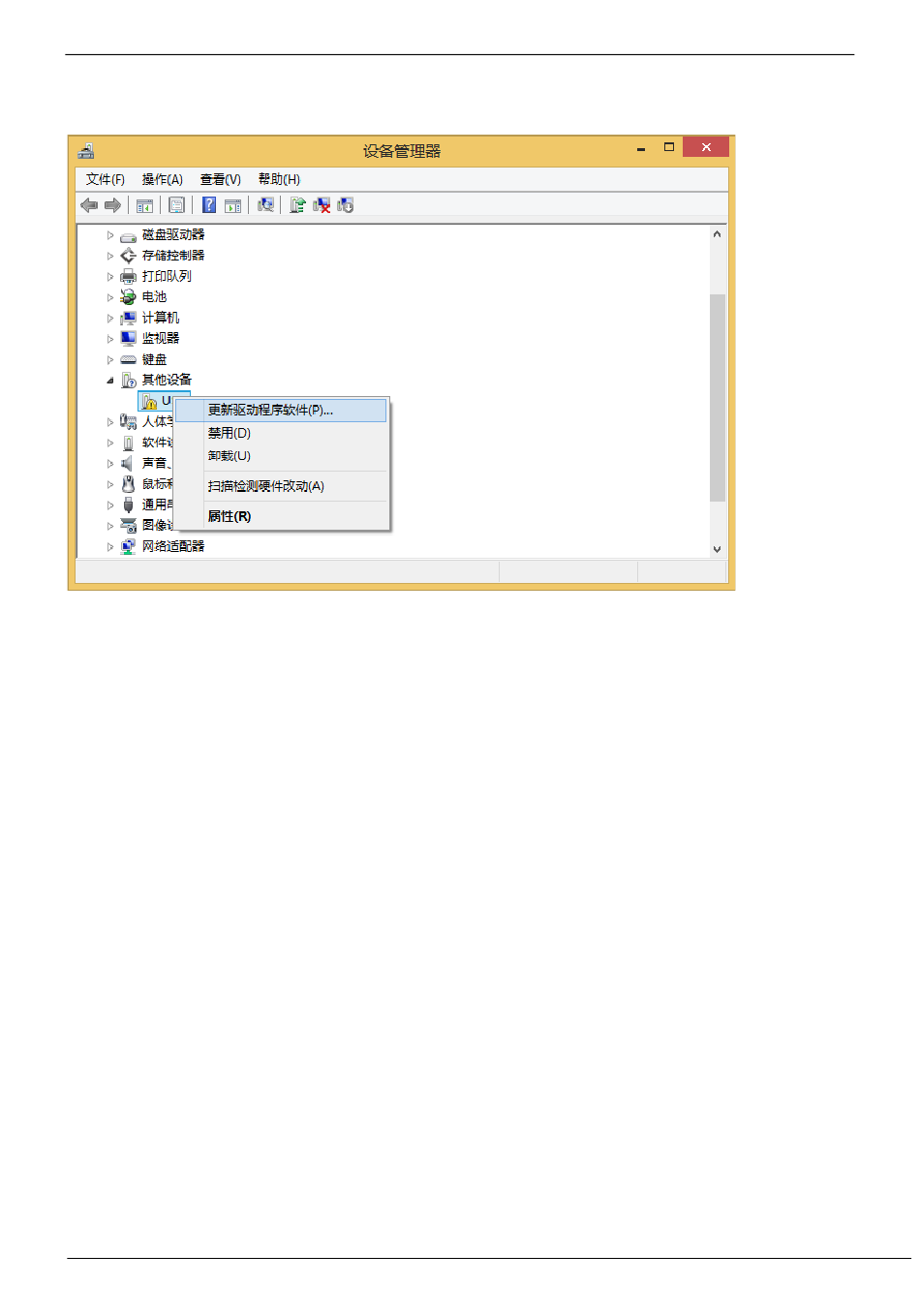This screenshot has height=1316, width=920.
Task: Expand the 监视器 node
Action: tap(110, 339)
